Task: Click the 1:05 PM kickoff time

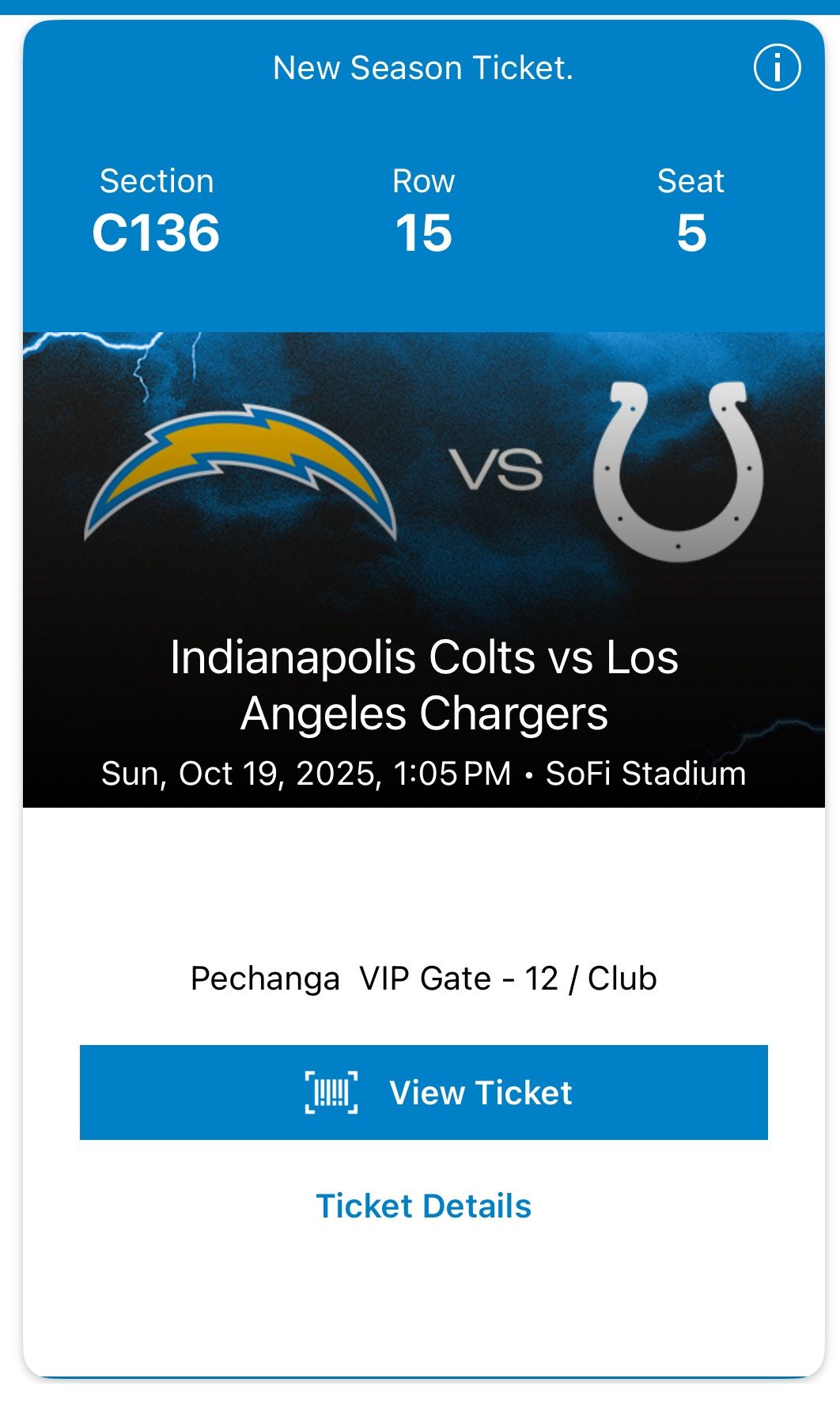Action: point(452,774)
